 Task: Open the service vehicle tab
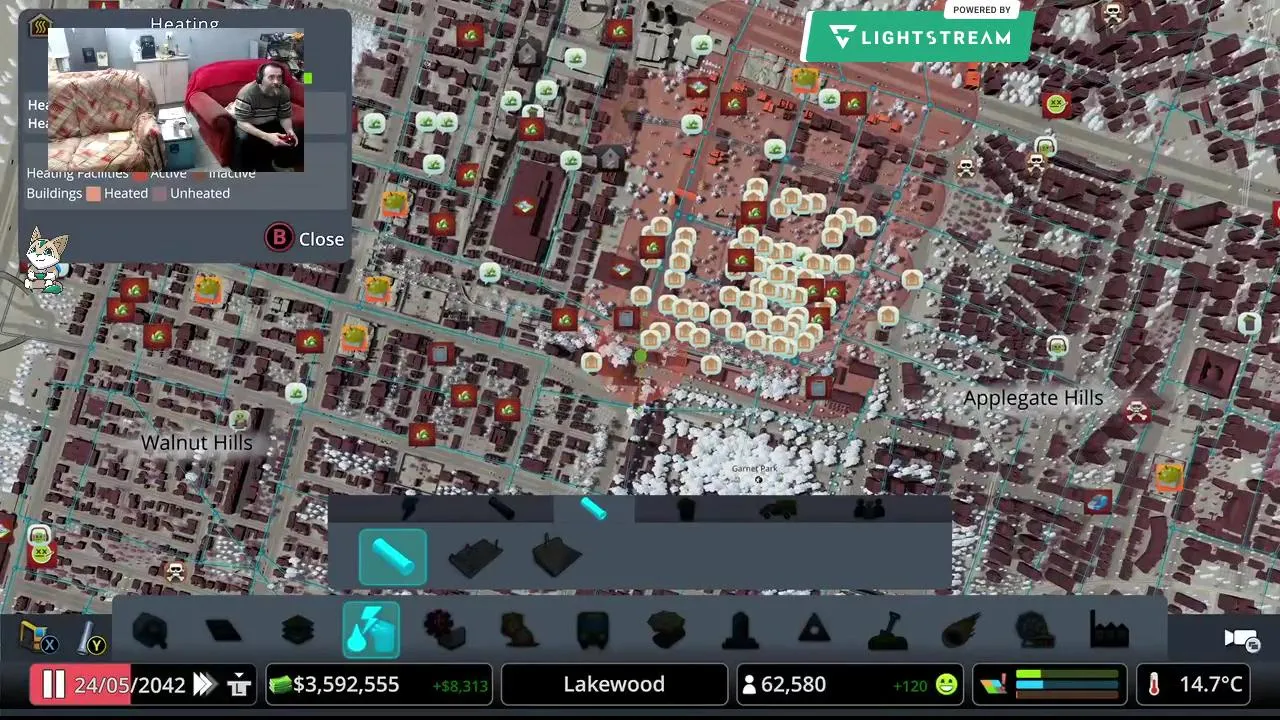pos(777,508)
